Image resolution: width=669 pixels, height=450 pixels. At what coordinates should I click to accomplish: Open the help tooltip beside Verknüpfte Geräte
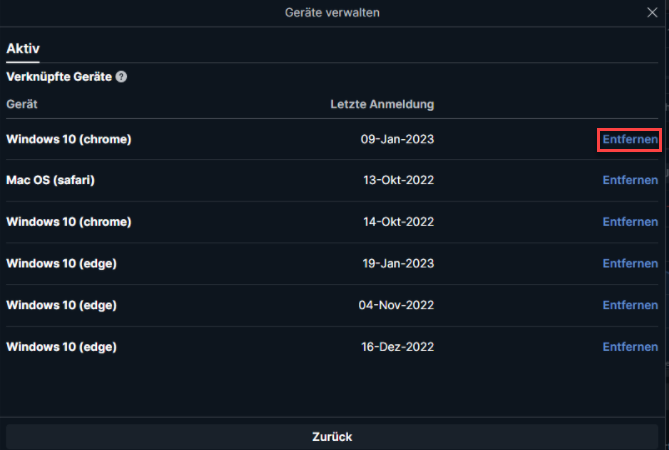(x=121, y=77)
